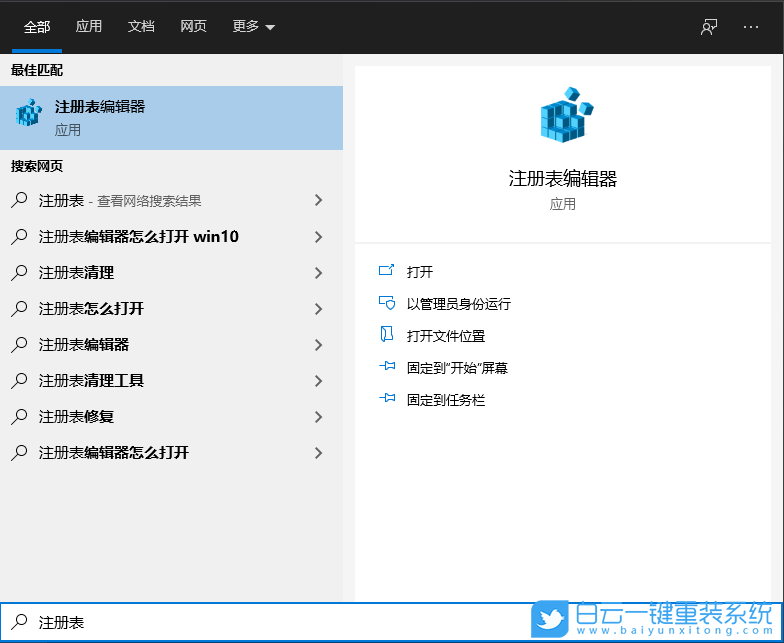
Task: Click search icon beside 注册表编辑器怎么打开 last suggestion
Action: [x=19, y=452]
